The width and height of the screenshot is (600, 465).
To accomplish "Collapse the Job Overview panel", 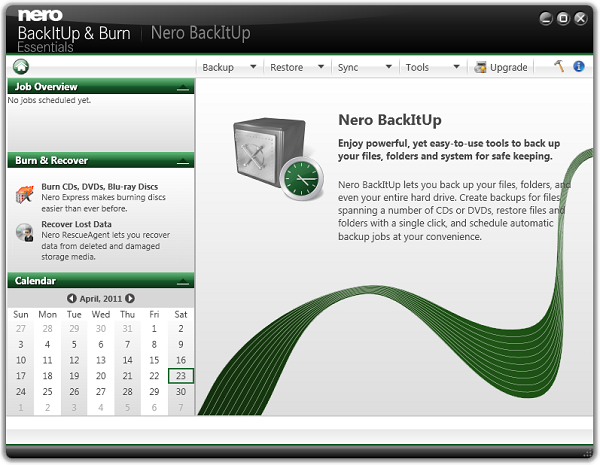I will (x=183, y=88).
